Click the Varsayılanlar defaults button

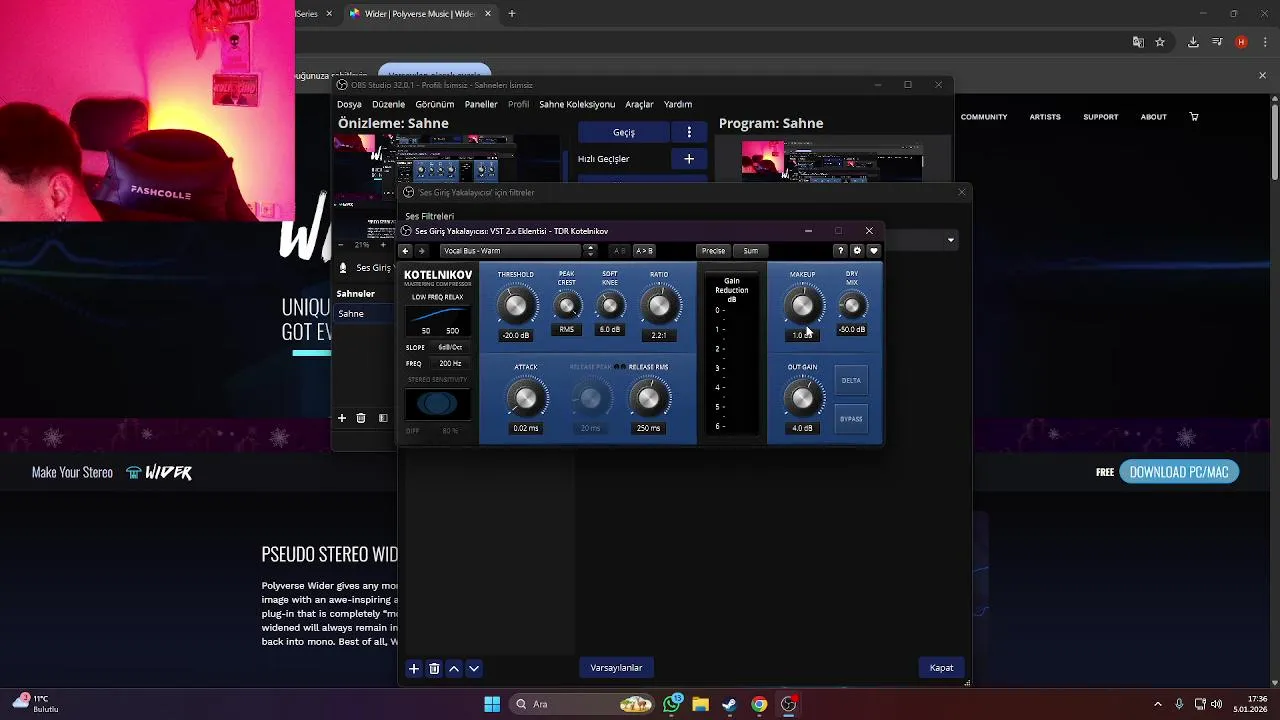point(616,668)
